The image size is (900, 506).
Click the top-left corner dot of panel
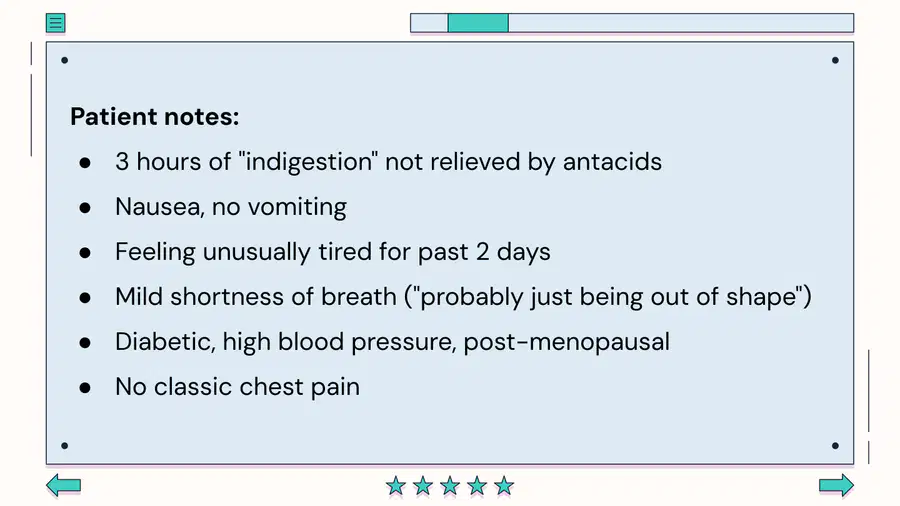pos(65,60)
